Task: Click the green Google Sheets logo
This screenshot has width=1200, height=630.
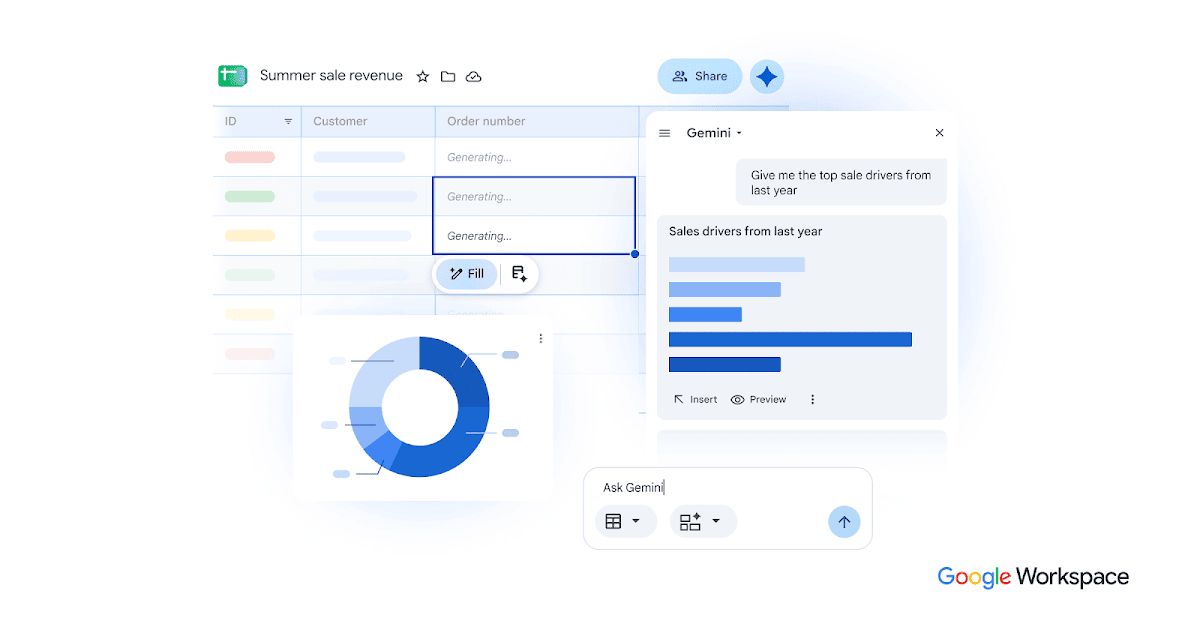Action: pyautogui.click(x=232, y=76)
